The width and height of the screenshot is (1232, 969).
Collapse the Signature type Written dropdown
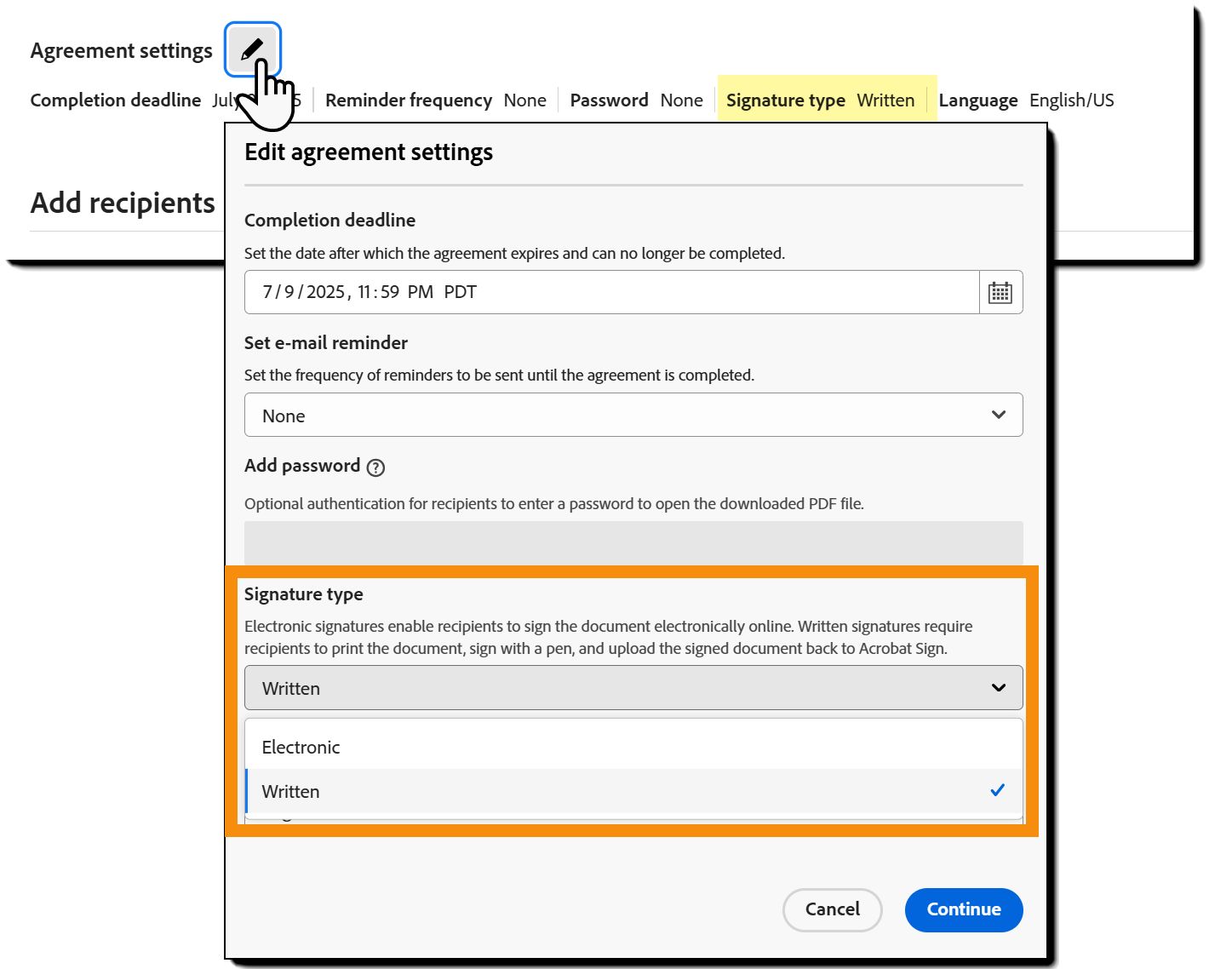click(633, 687)
